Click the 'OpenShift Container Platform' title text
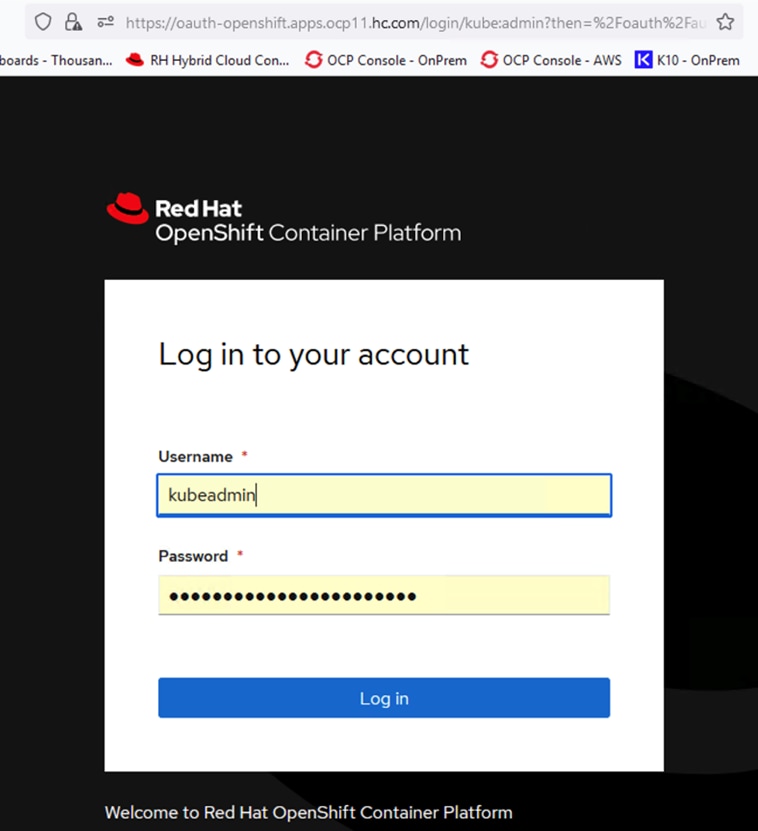The height and width of the screenshot is (831, 758). tap(309, 233)
